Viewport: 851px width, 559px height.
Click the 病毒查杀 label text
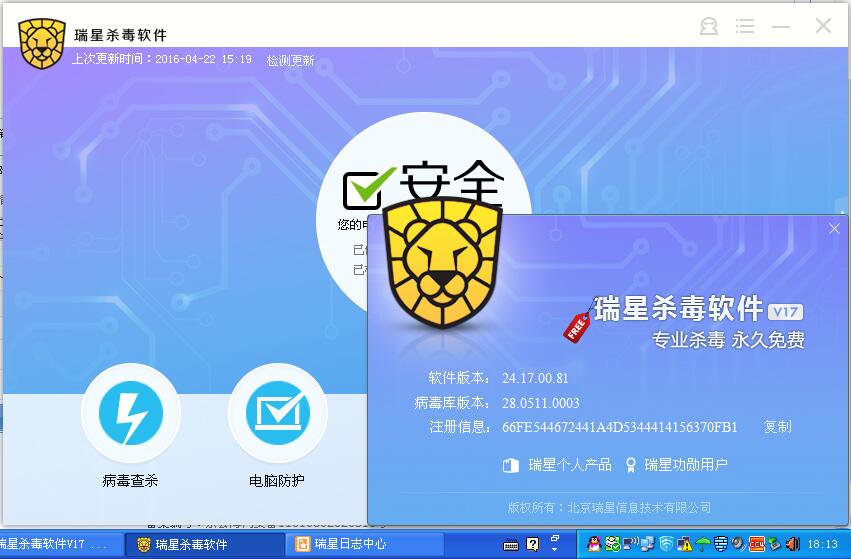click(130, 480)
